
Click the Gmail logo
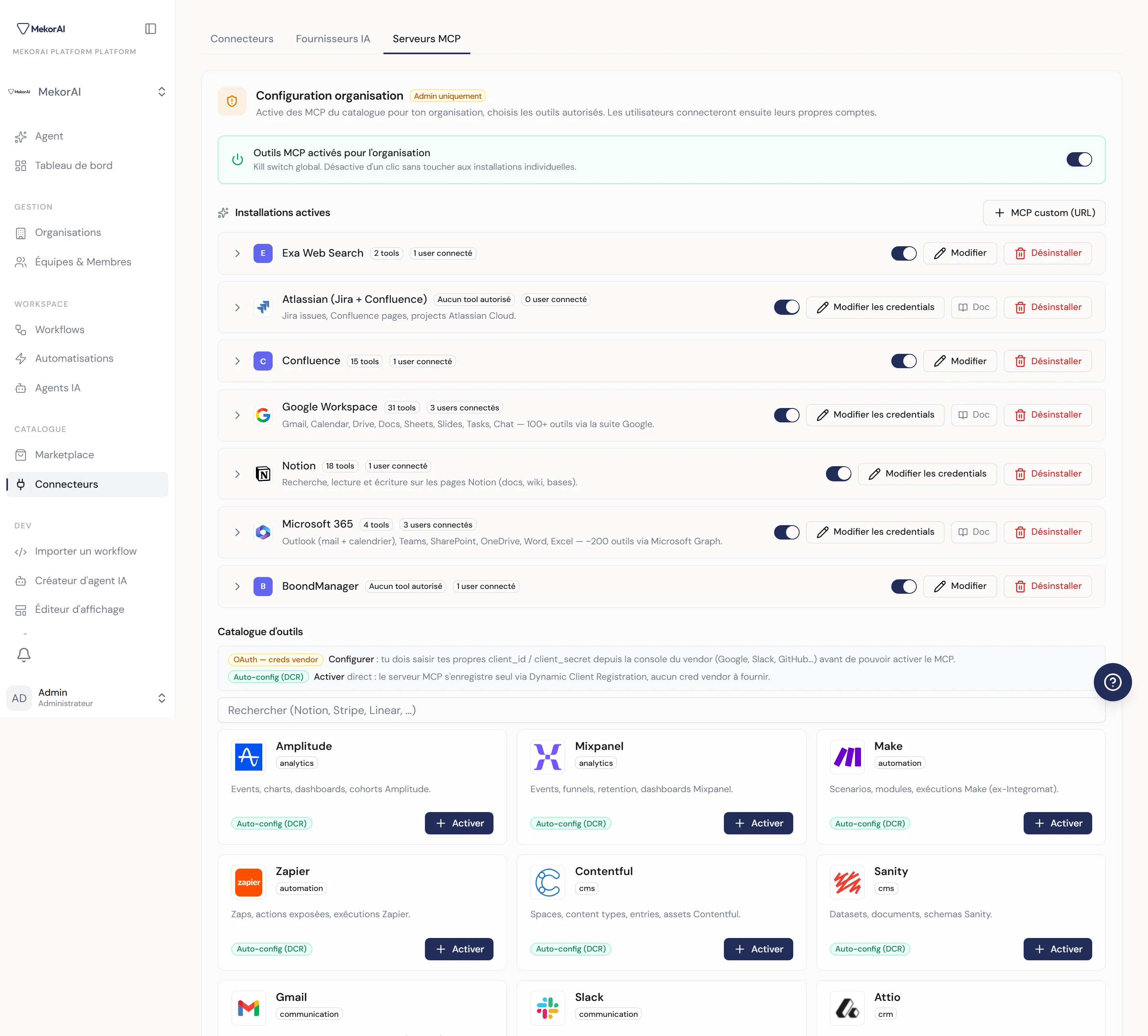[248, 1008]
